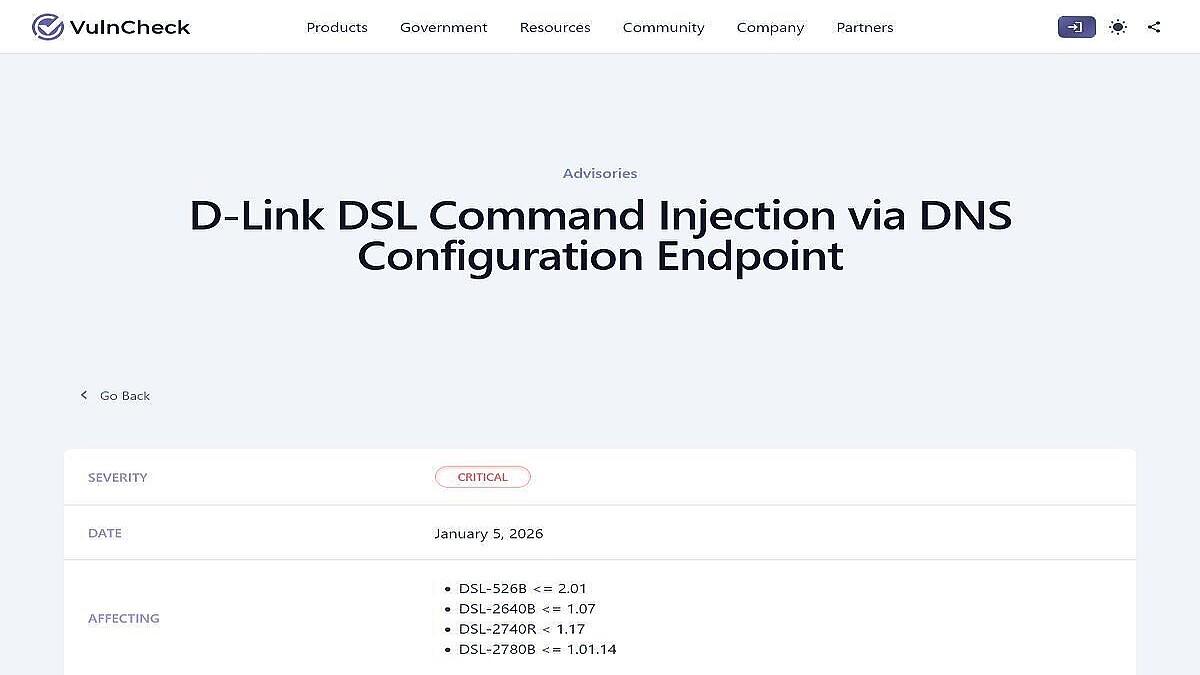
Task: Click the Go Back link
Action: coord(125,396)
